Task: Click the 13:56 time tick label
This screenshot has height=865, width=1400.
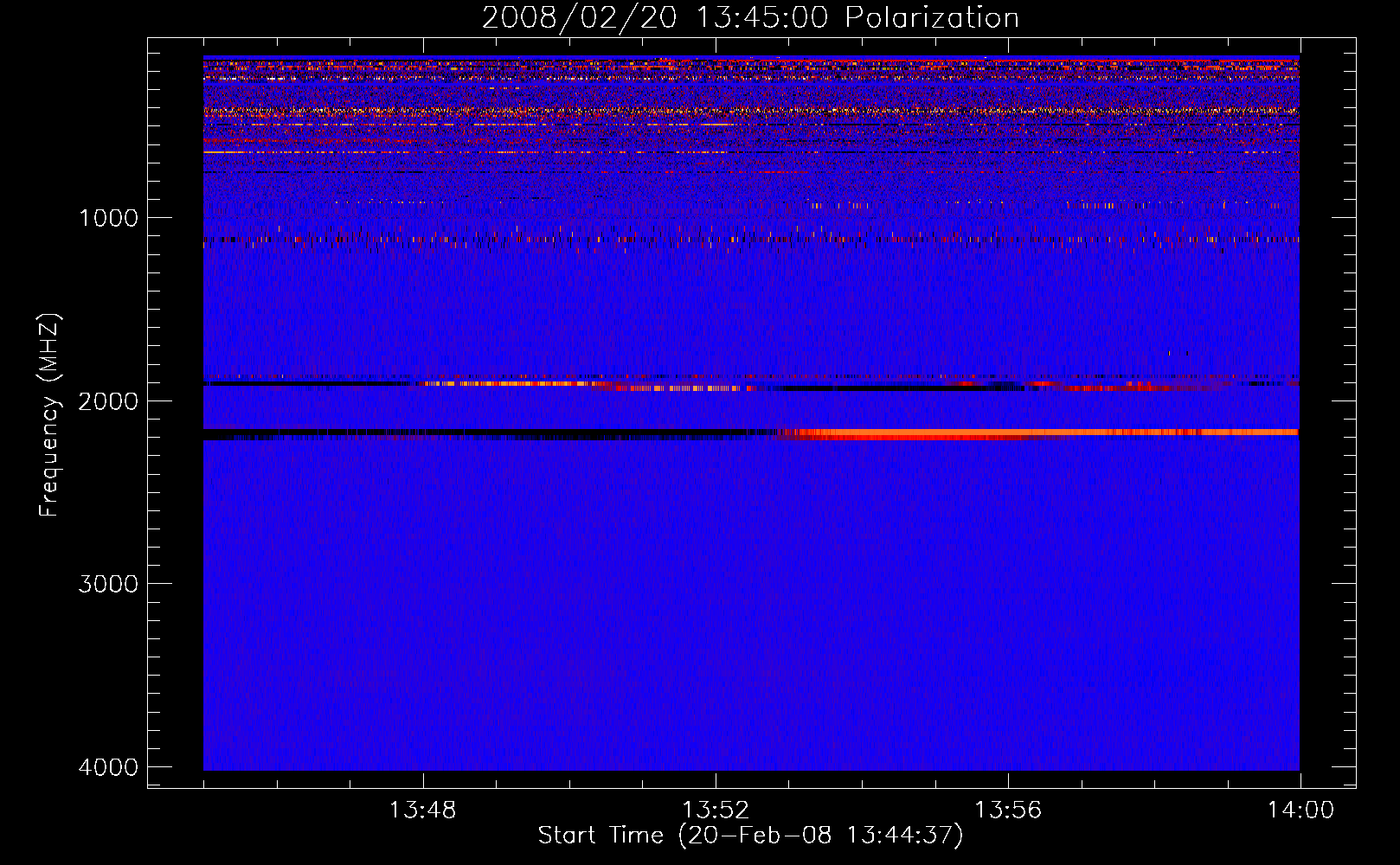Action: [1007, 811]
